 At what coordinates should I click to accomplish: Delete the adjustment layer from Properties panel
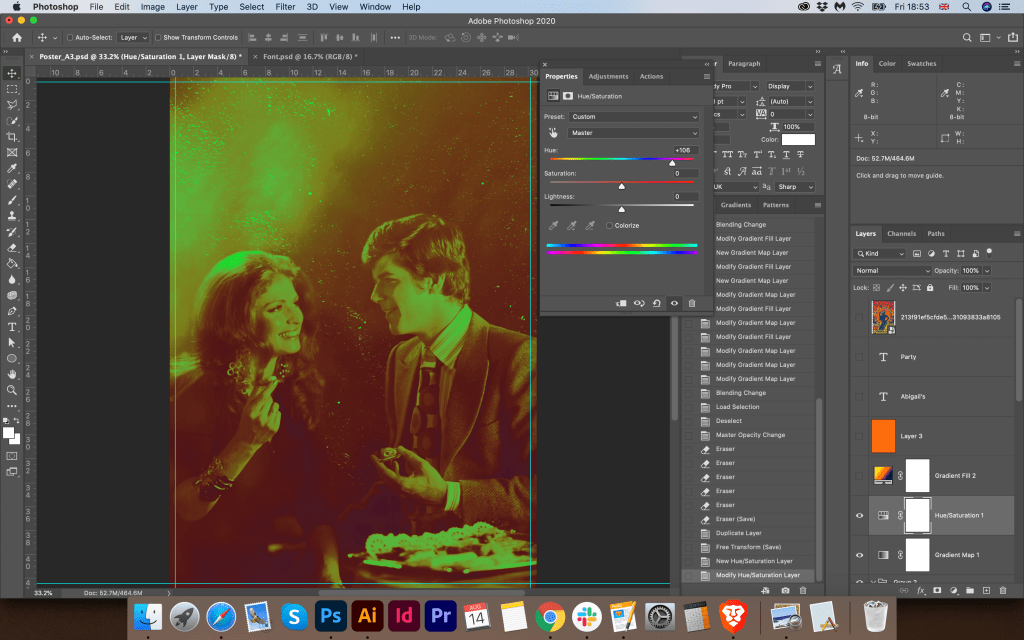click(x=691, y=302)
